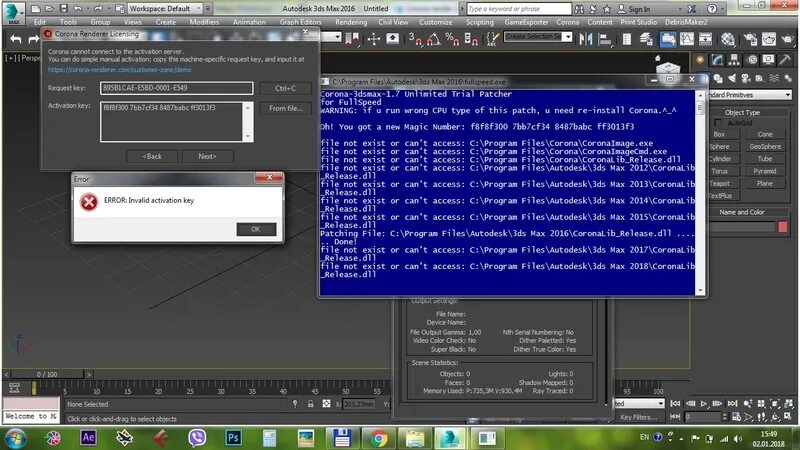Open the key filter Selected dropdown
Image resolution: width=800 pixels, height=450 pixels.
click(x=639, y=404)
